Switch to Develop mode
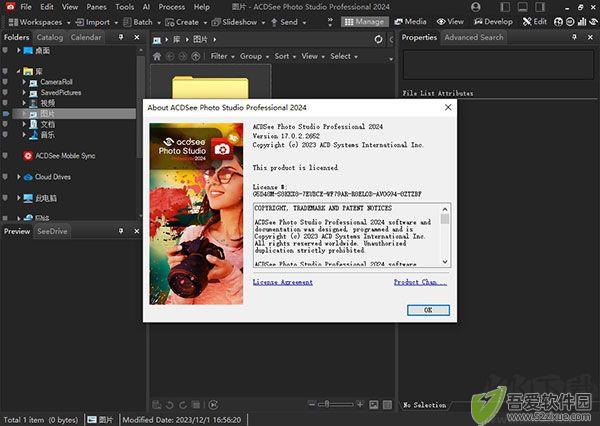This screenshot has height=426, width=600. 493,22
